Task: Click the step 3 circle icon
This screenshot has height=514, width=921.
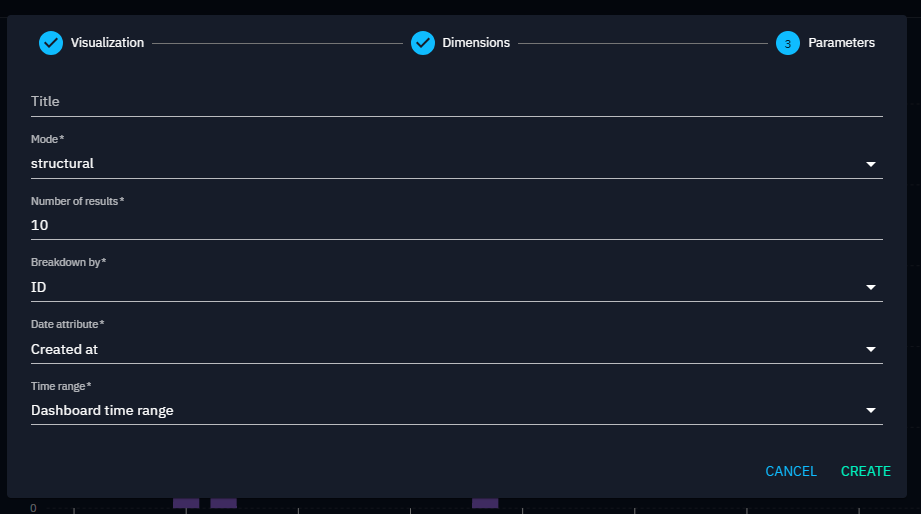Action: tap(788, 43)
